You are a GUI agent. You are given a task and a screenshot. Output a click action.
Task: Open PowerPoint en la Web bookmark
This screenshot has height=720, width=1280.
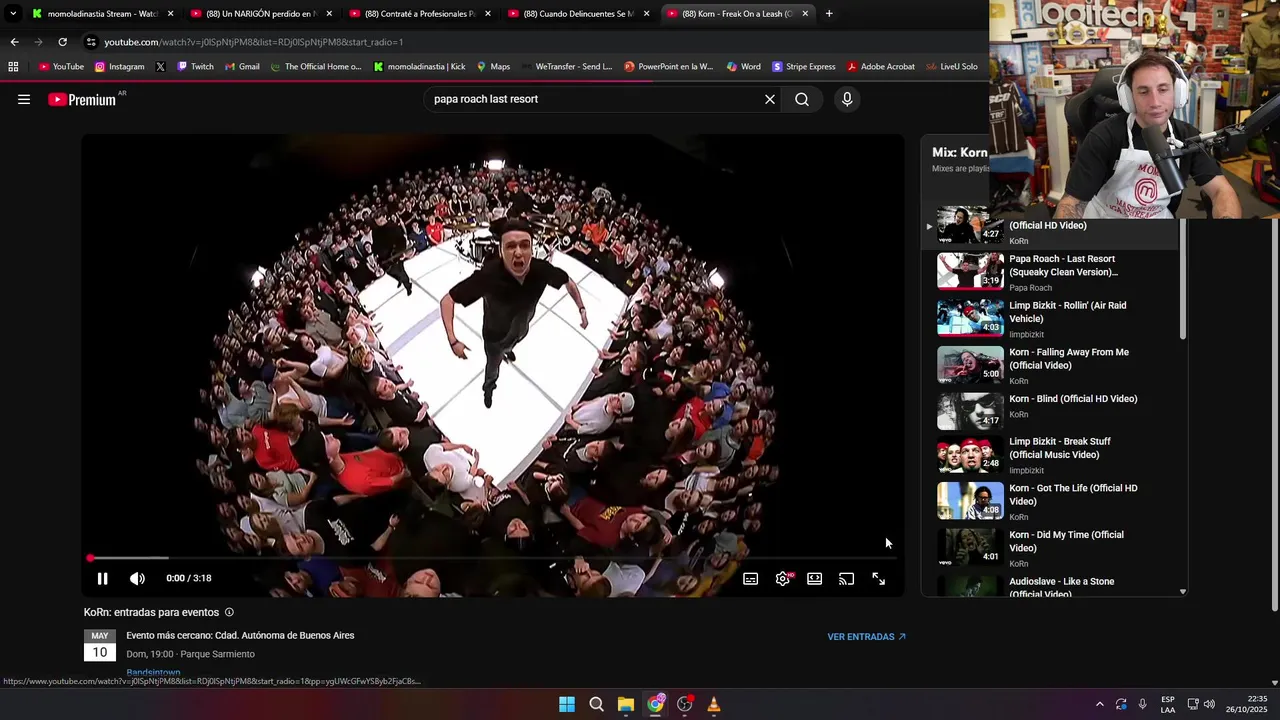[x=668, y=66]
